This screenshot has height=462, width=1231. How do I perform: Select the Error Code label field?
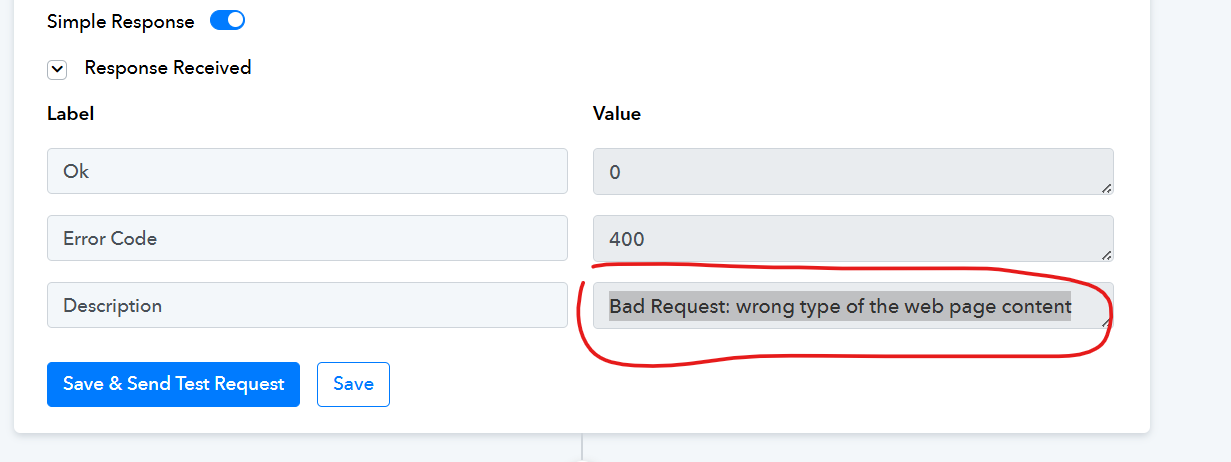point(307,238)
